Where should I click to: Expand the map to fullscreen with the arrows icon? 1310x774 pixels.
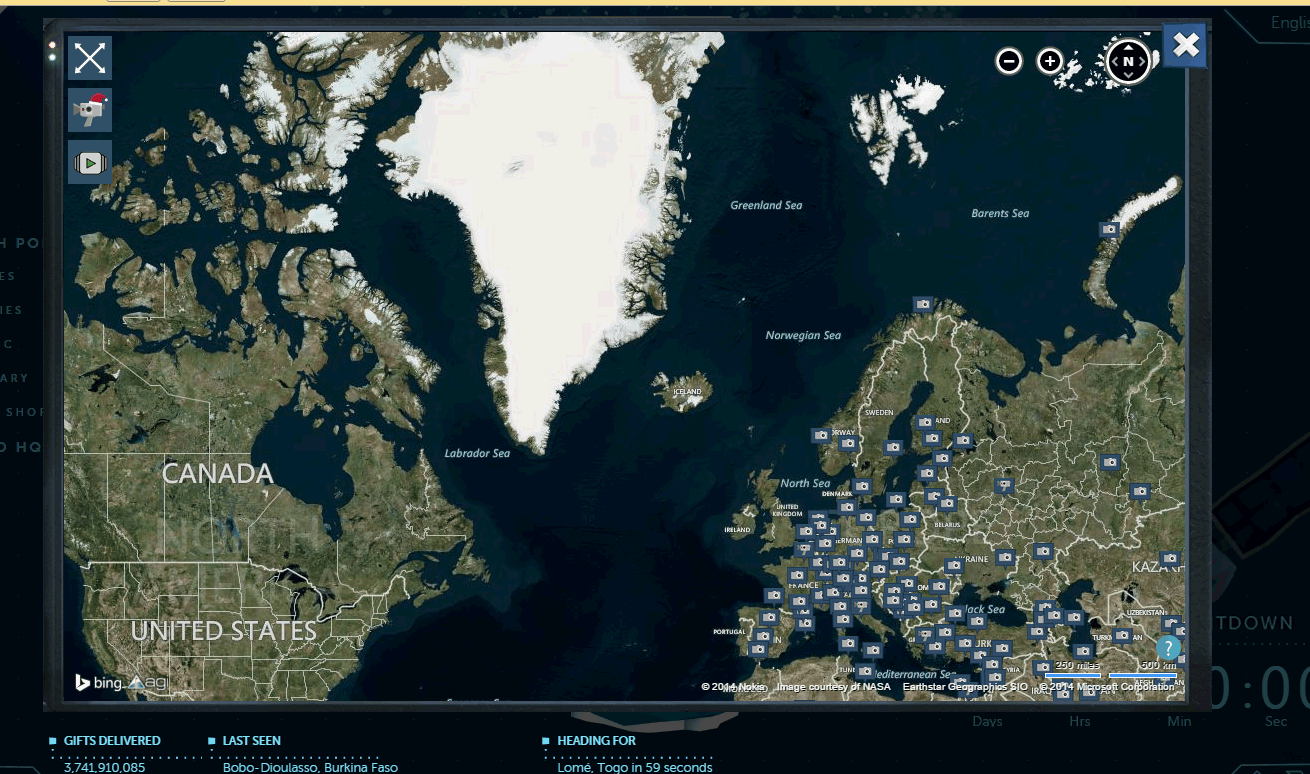point(90,58)
